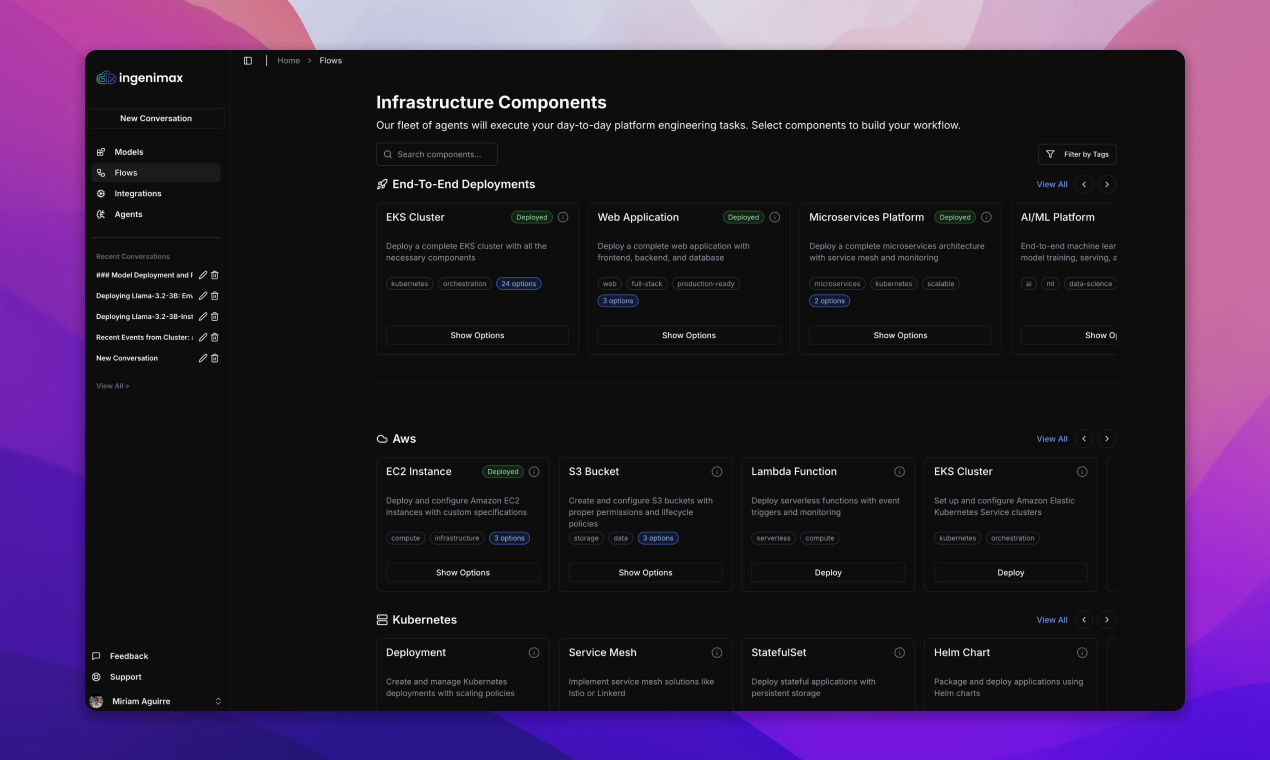Viewport: 1270px width, 760px height.
Task: Edit the Recent Events from Cluster conversation
Action: 203,337
